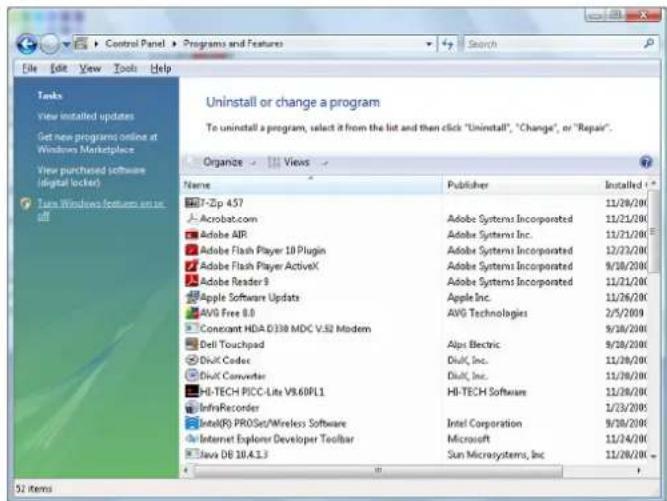Click the horizontal scrollbar left arrow

pos(186,470)
